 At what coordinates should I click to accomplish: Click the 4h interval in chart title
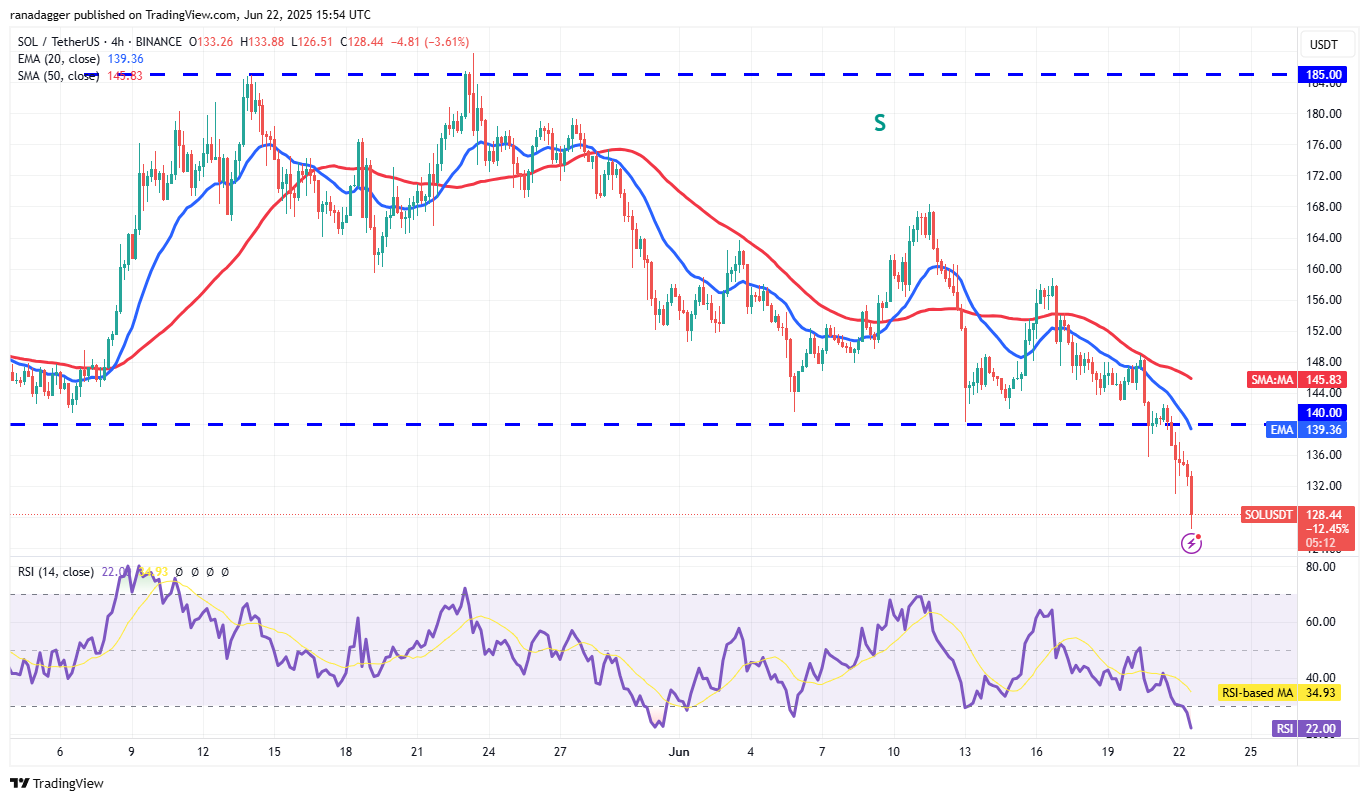(119, 42)
